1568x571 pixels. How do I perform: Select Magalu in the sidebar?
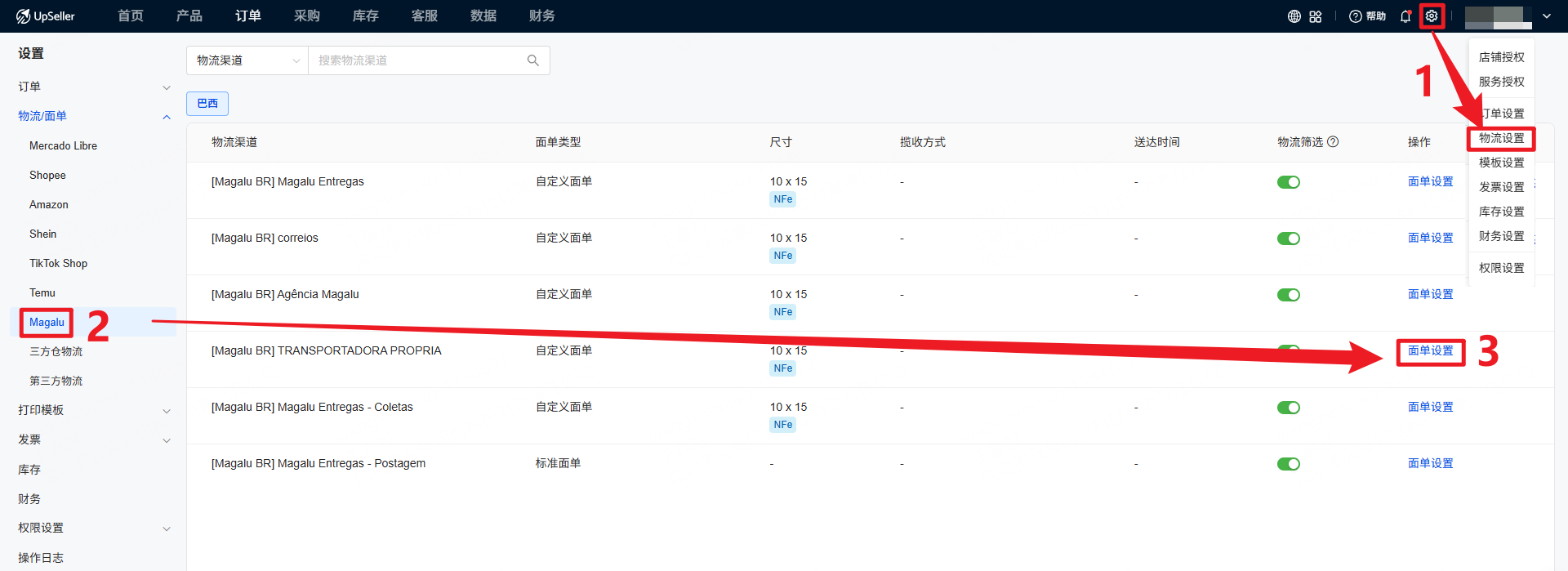[47, 323]
